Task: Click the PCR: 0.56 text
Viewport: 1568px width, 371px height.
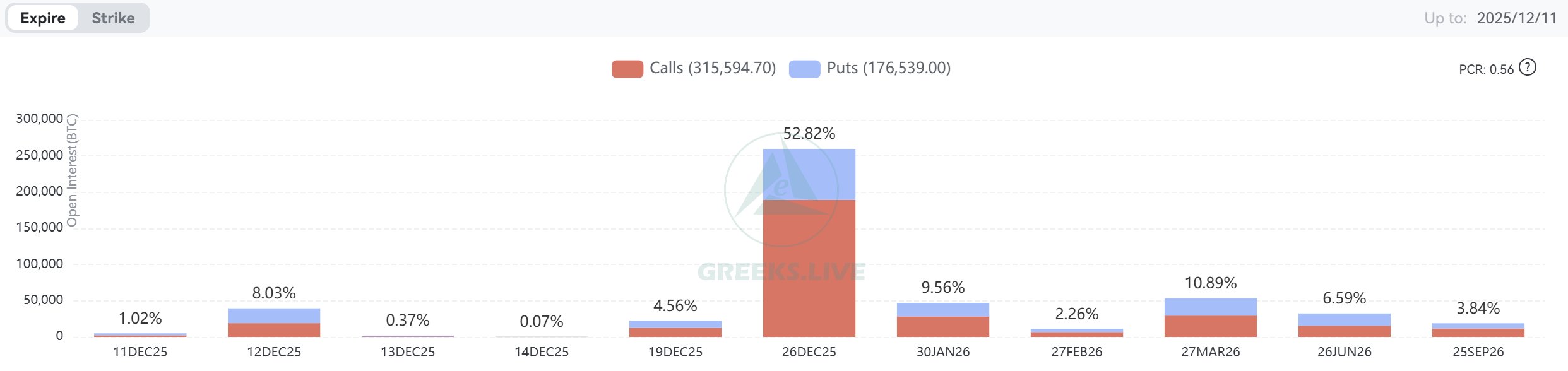Action: (x=1486, y=69)
